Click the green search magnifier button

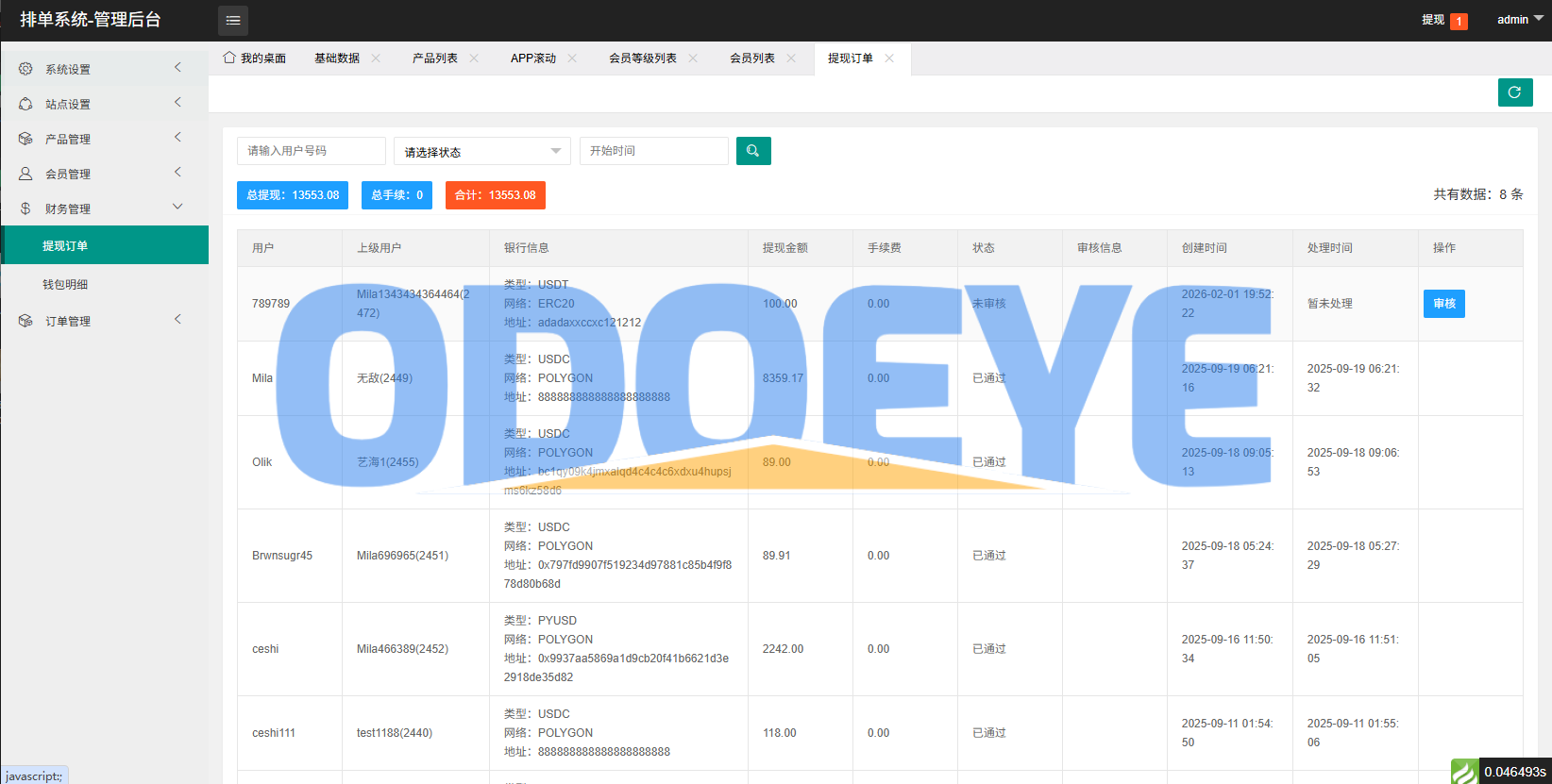[x=753, y=151]
